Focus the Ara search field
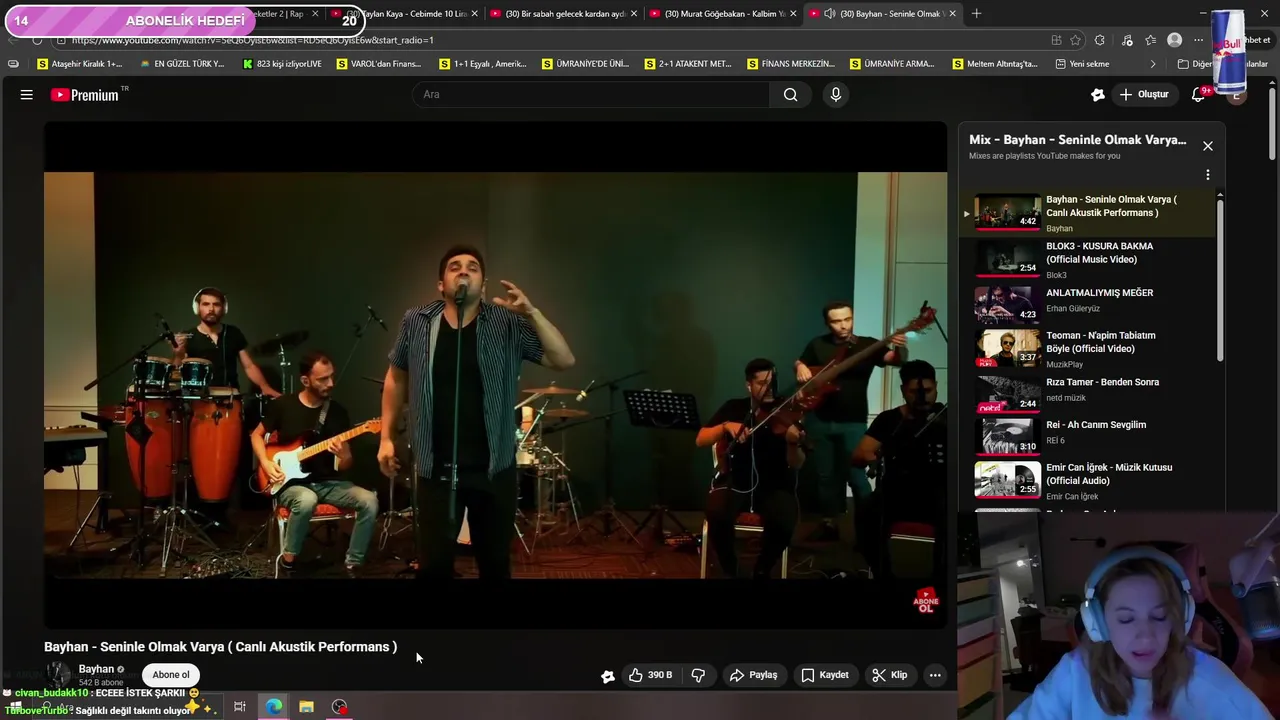Viewport: 1280px width, 720px height. coord(592,95)
